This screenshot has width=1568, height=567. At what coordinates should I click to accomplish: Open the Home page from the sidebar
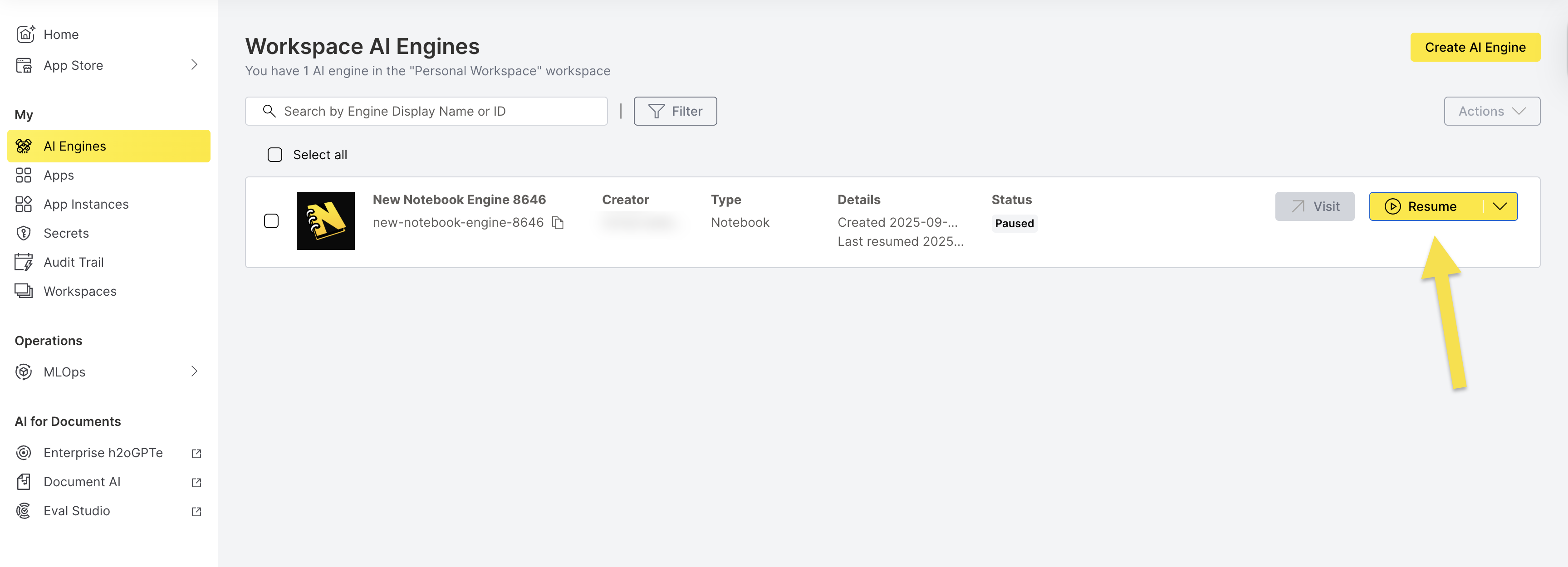[x=61, y=34]
